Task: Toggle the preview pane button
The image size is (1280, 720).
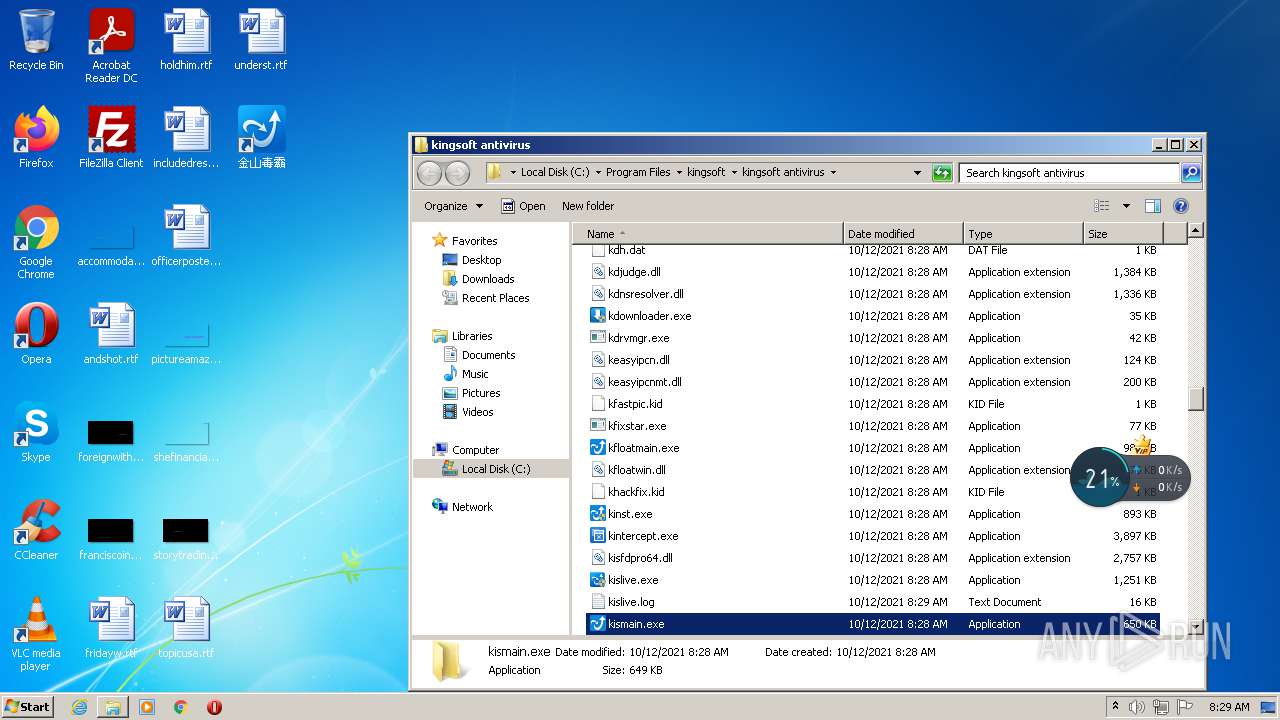Action: [1152, 206]
